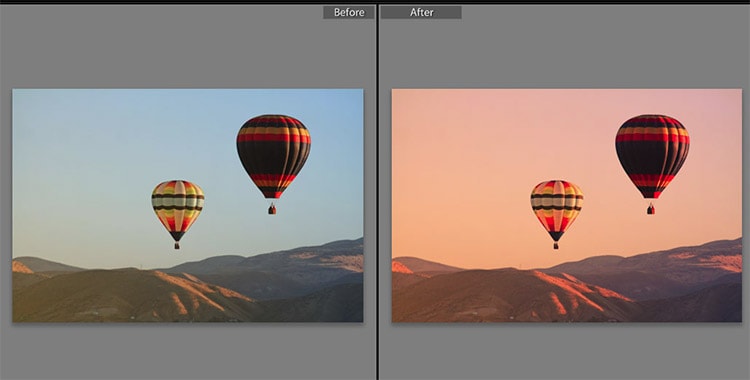Screen dimensions: 750x380
Task: Click the After view label
Action: tap(421, 12)
